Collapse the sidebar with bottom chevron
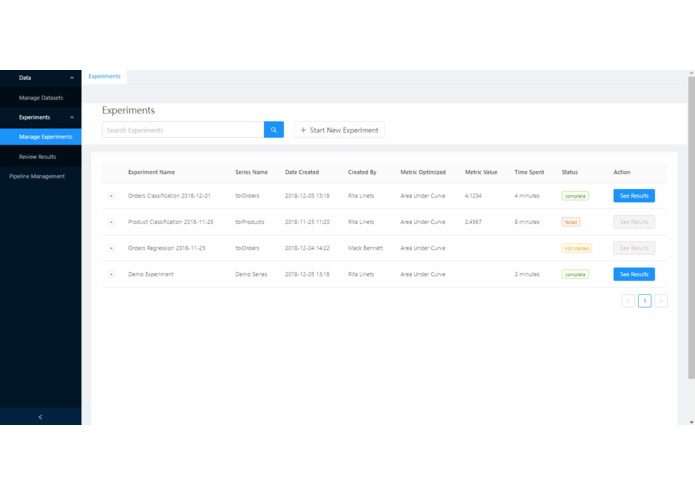695x494 pixels. click(x=40, y=417)
